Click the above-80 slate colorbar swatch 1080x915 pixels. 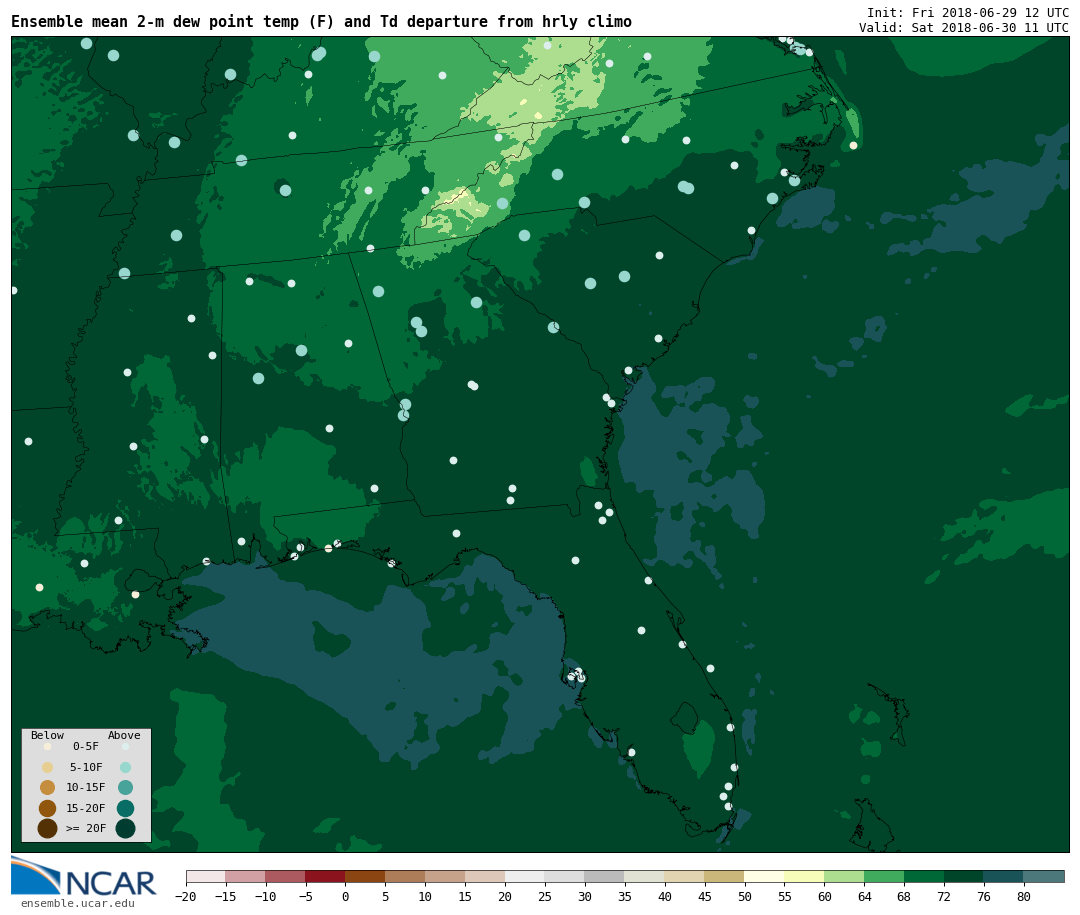pos(1044,876)
